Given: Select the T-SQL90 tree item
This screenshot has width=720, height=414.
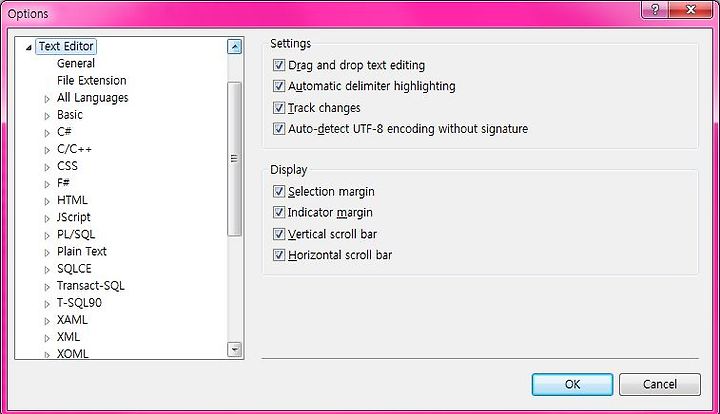Looking at the screenshot, I should [x=79, y=302].
